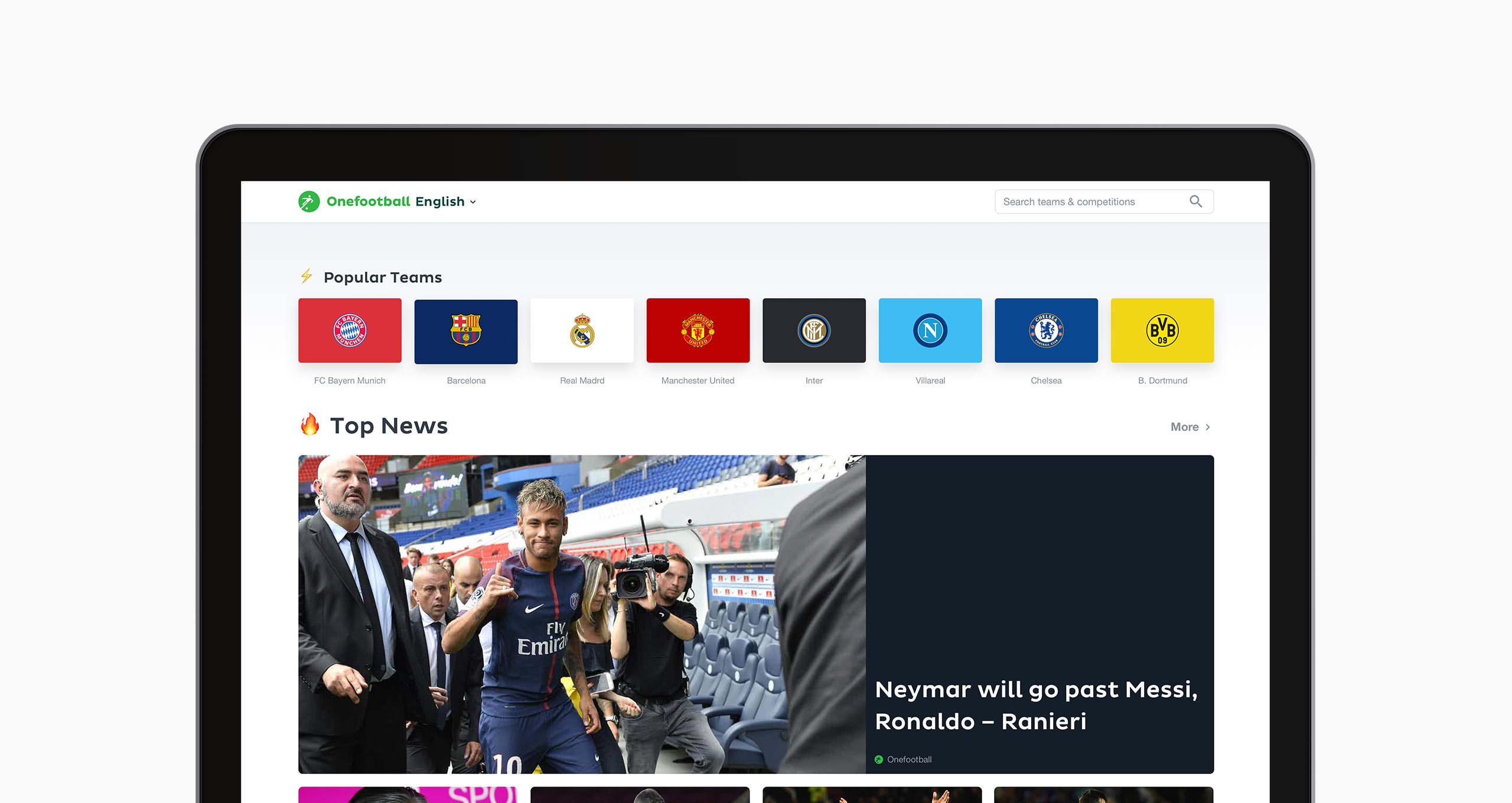The width and height of the screenshot is (1512, 803).
Task: Click the magnifying glass search icon
Action: click(1195, 201)
